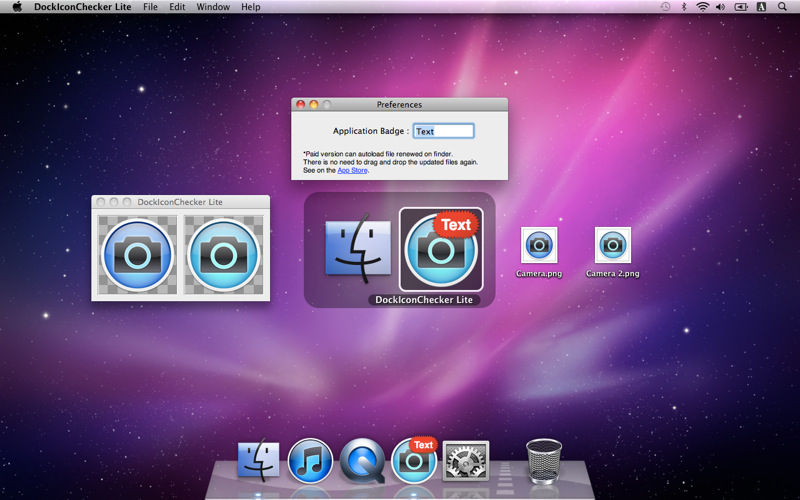Image resolution: width=800 pixels, height=500 pixels.
Task: Click the Time Machine menu bar icon
Action: pos(665,7)
